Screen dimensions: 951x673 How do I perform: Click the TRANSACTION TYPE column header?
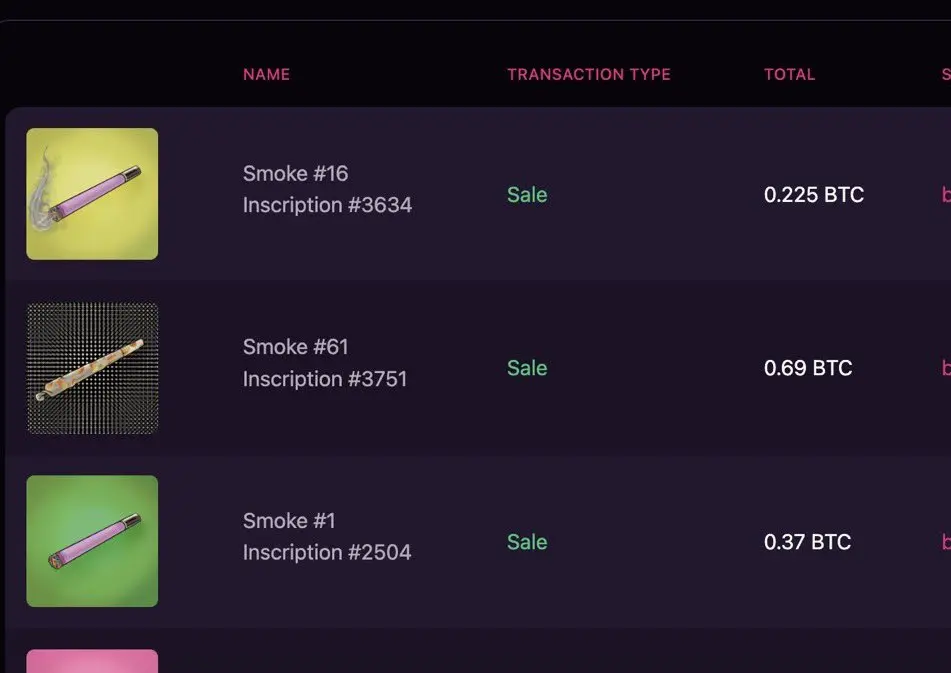(x=589, y=74)
